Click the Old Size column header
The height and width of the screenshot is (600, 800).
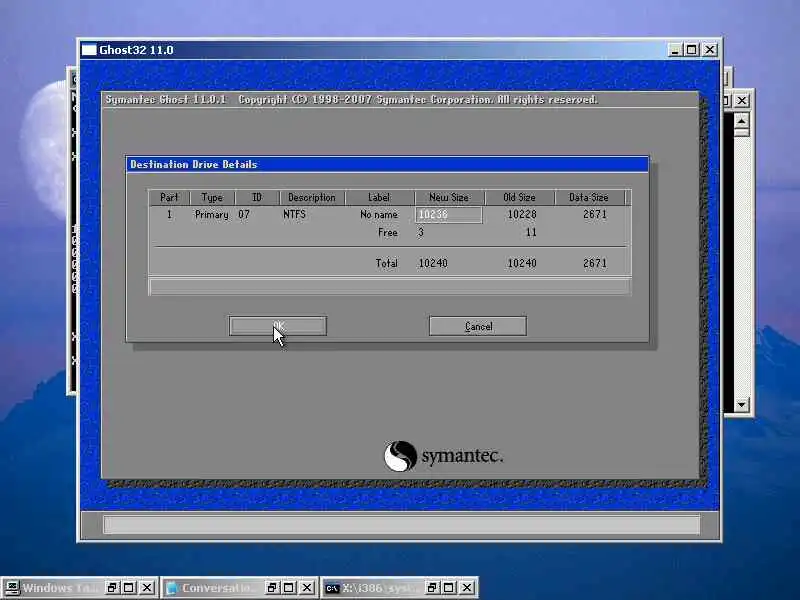[x=519, y=197]
